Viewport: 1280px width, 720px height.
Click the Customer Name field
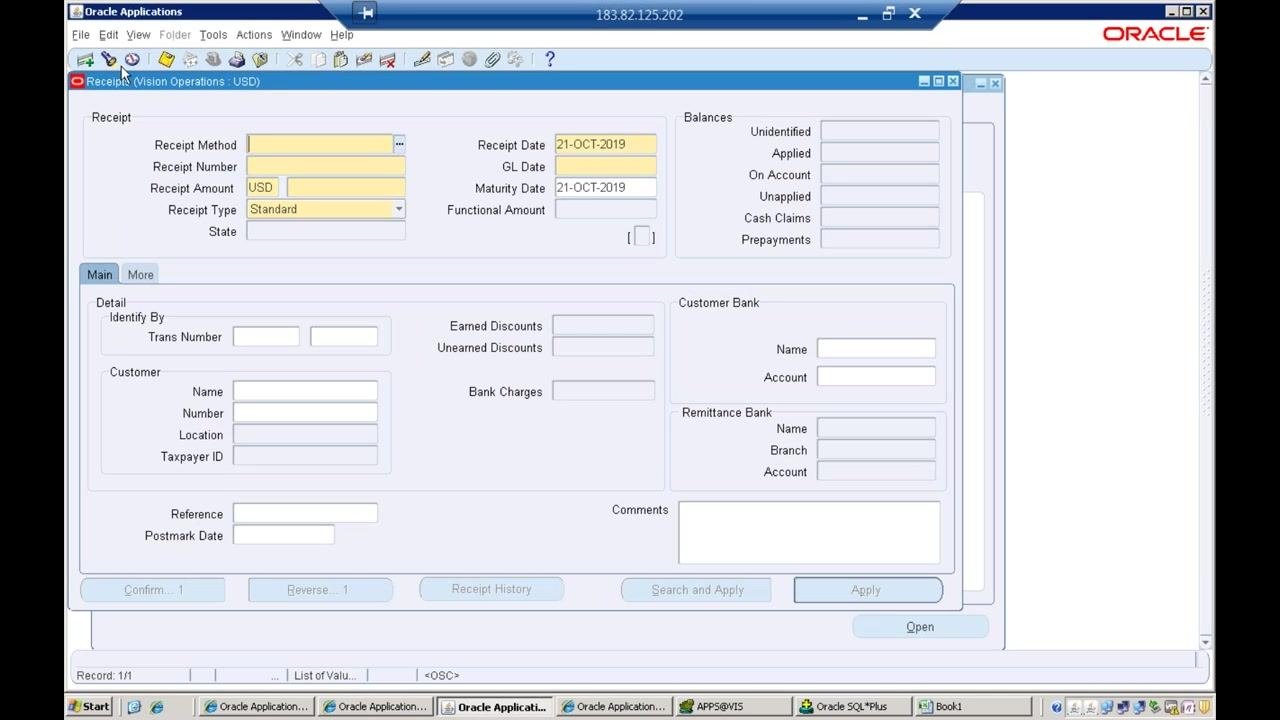[305, 391]
